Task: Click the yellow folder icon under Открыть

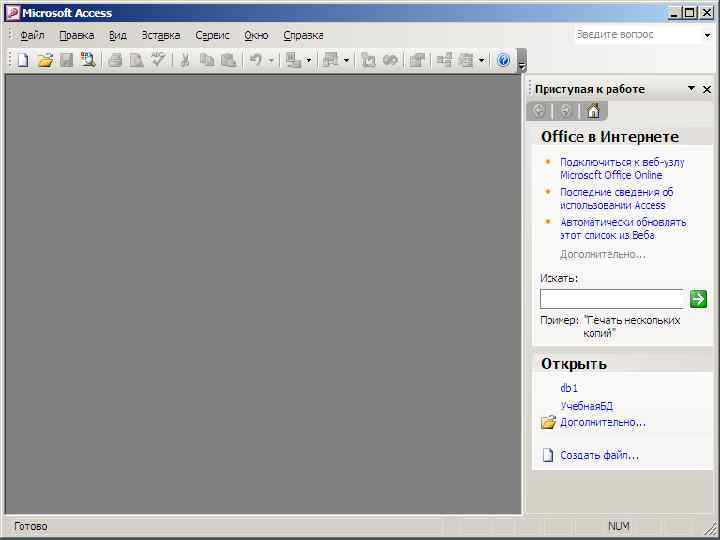Action: tap(548, 422)
